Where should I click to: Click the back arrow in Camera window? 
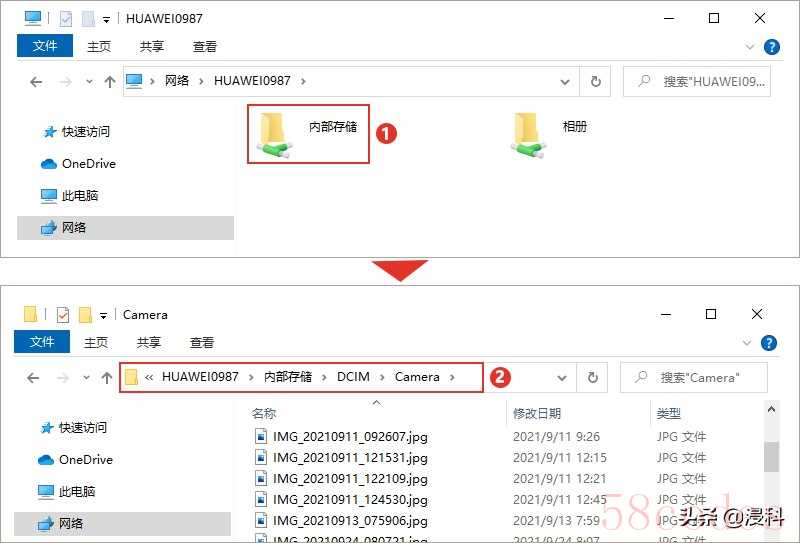(33, 378)
